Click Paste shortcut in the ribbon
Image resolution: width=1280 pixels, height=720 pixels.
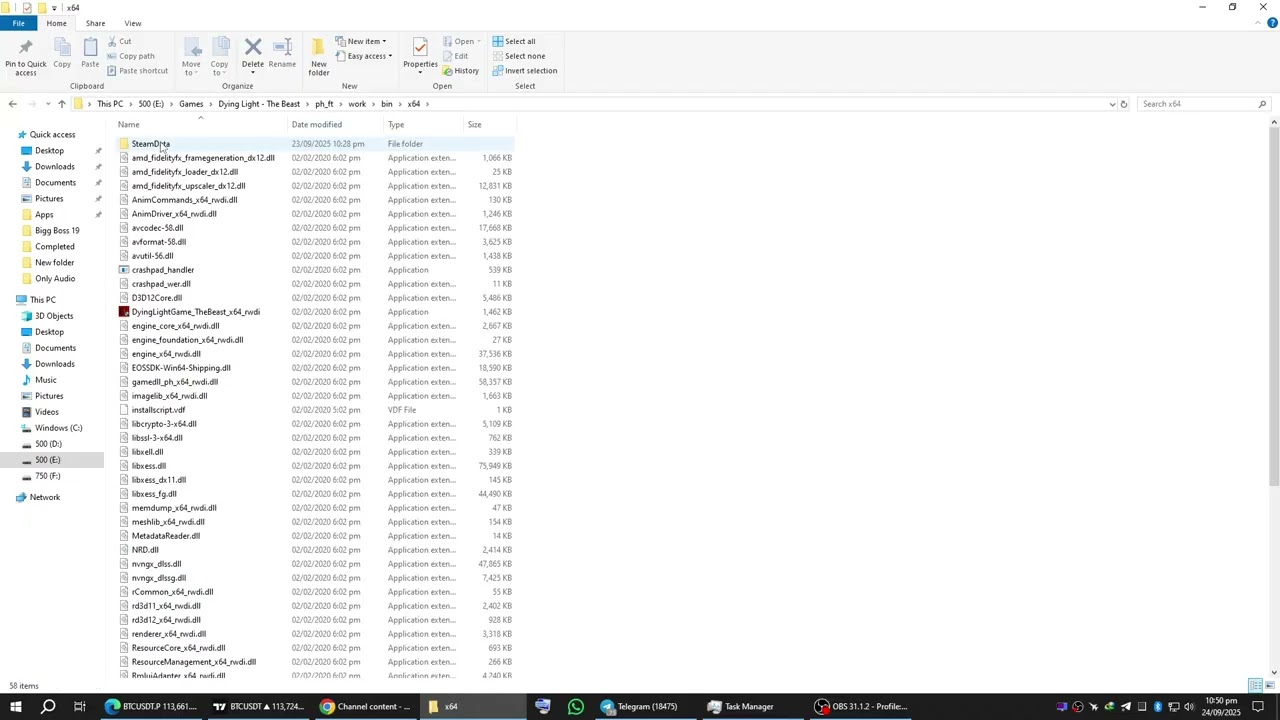point(137,71)
